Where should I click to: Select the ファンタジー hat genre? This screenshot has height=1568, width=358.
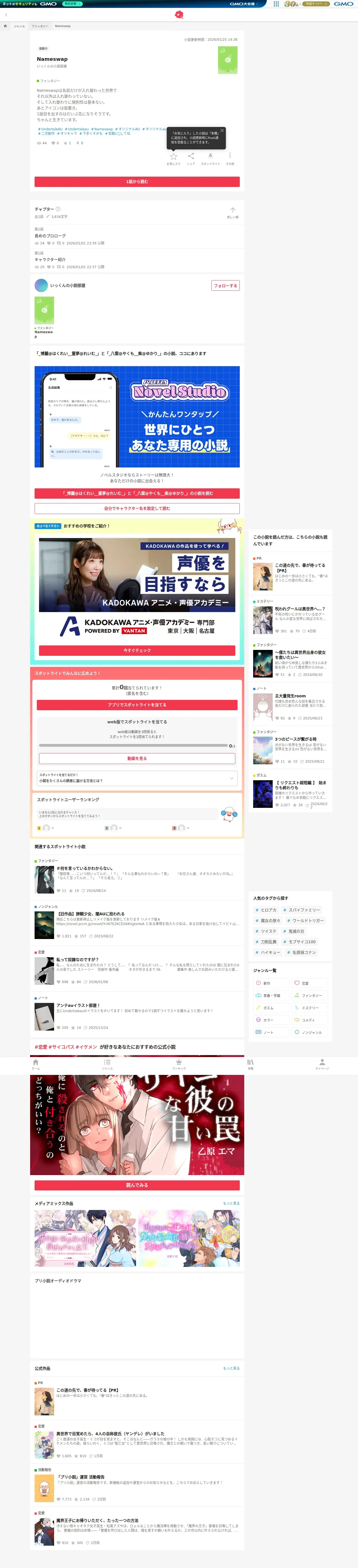(310, 995)
